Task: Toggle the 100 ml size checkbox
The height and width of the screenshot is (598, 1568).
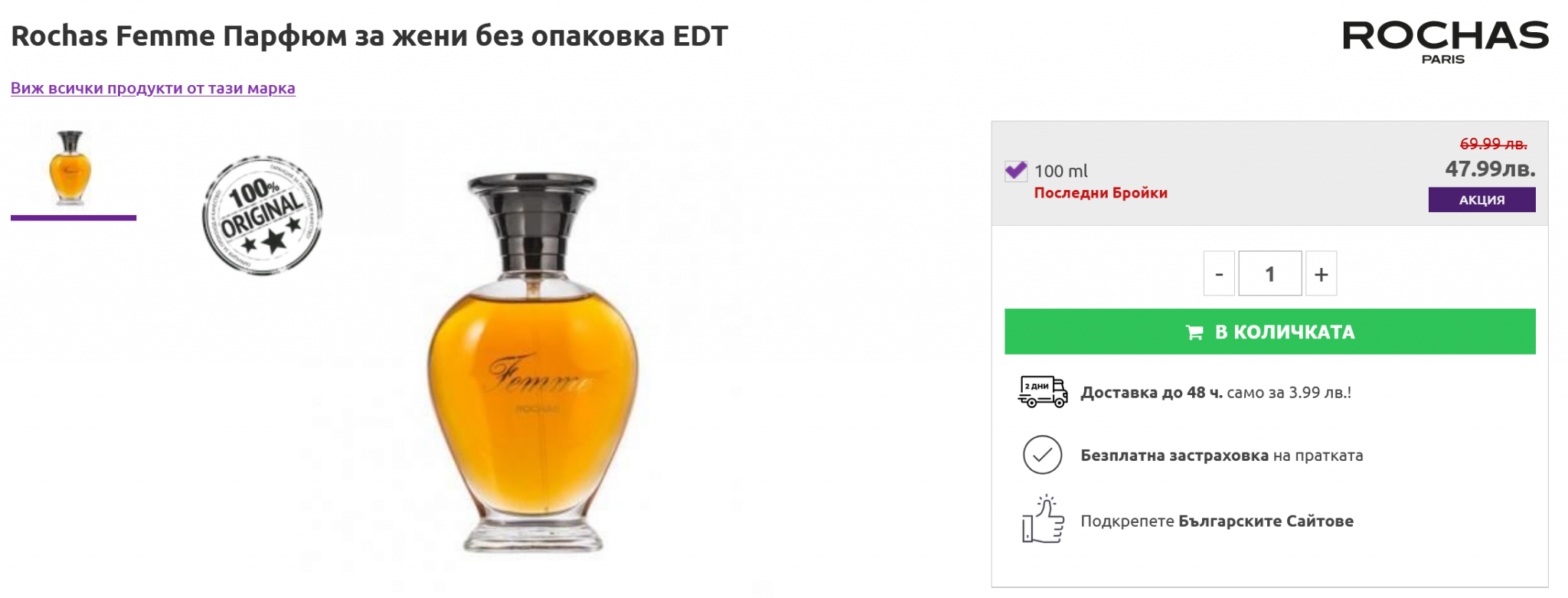Action: 1016,171
